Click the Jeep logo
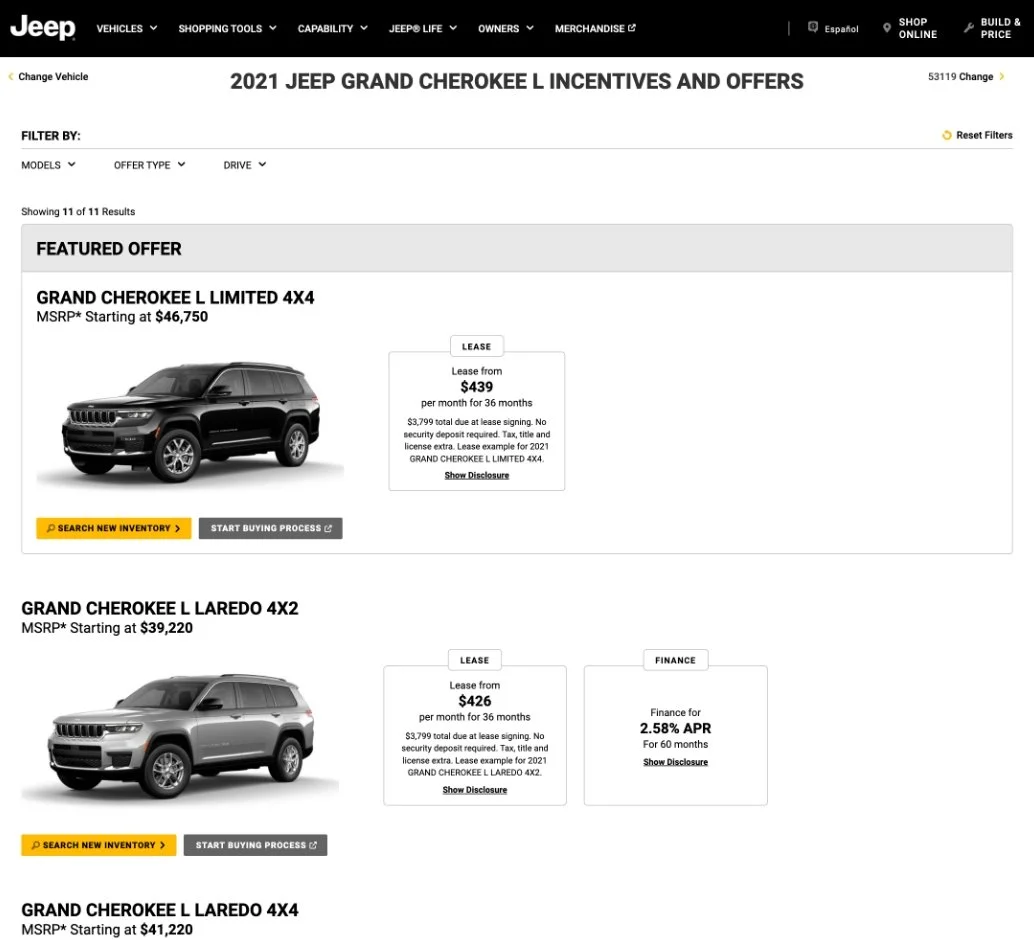This screenshot has width=1034, height=940. (x=43, y=28)
